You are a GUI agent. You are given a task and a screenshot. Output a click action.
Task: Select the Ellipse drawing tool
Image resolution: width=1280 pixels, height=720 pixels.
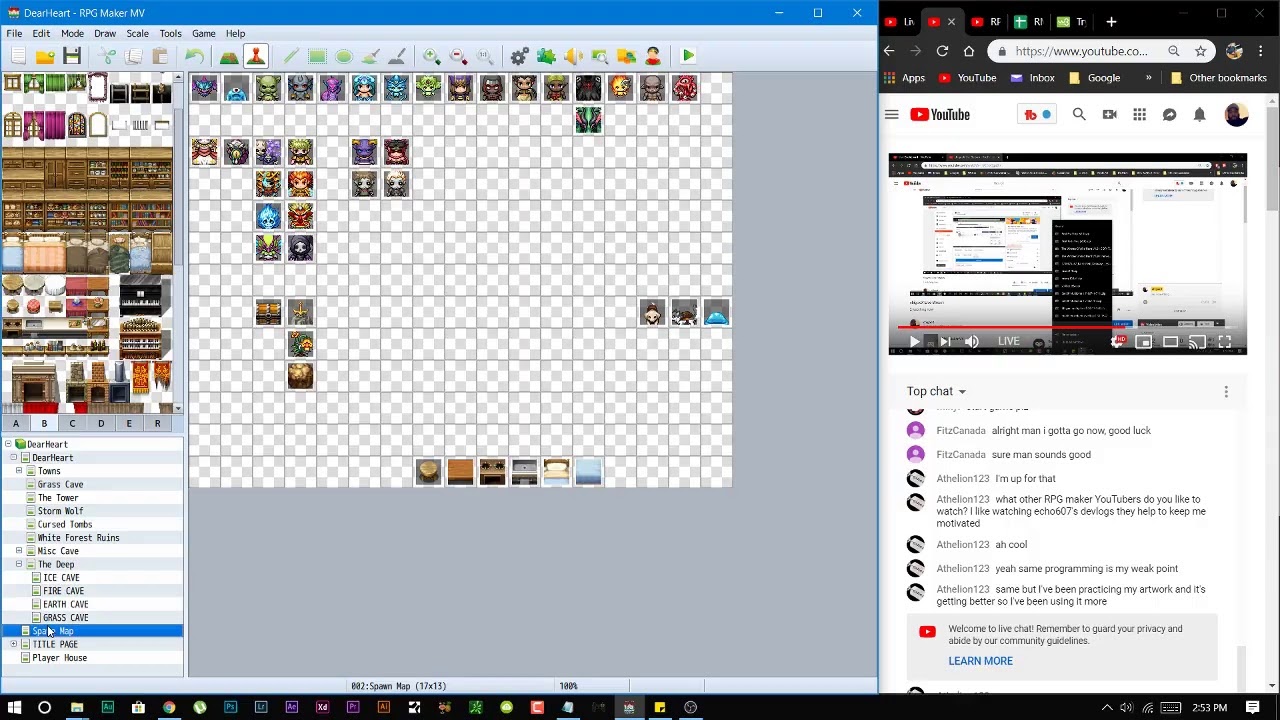pyautogui.click(x=343, y=56)
